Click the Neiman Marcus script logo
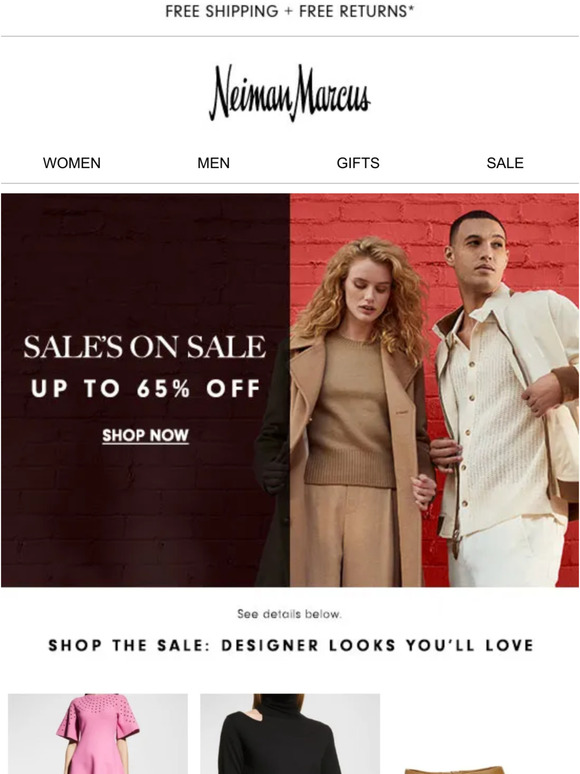The image size is (580, 774). pos(289,93)
